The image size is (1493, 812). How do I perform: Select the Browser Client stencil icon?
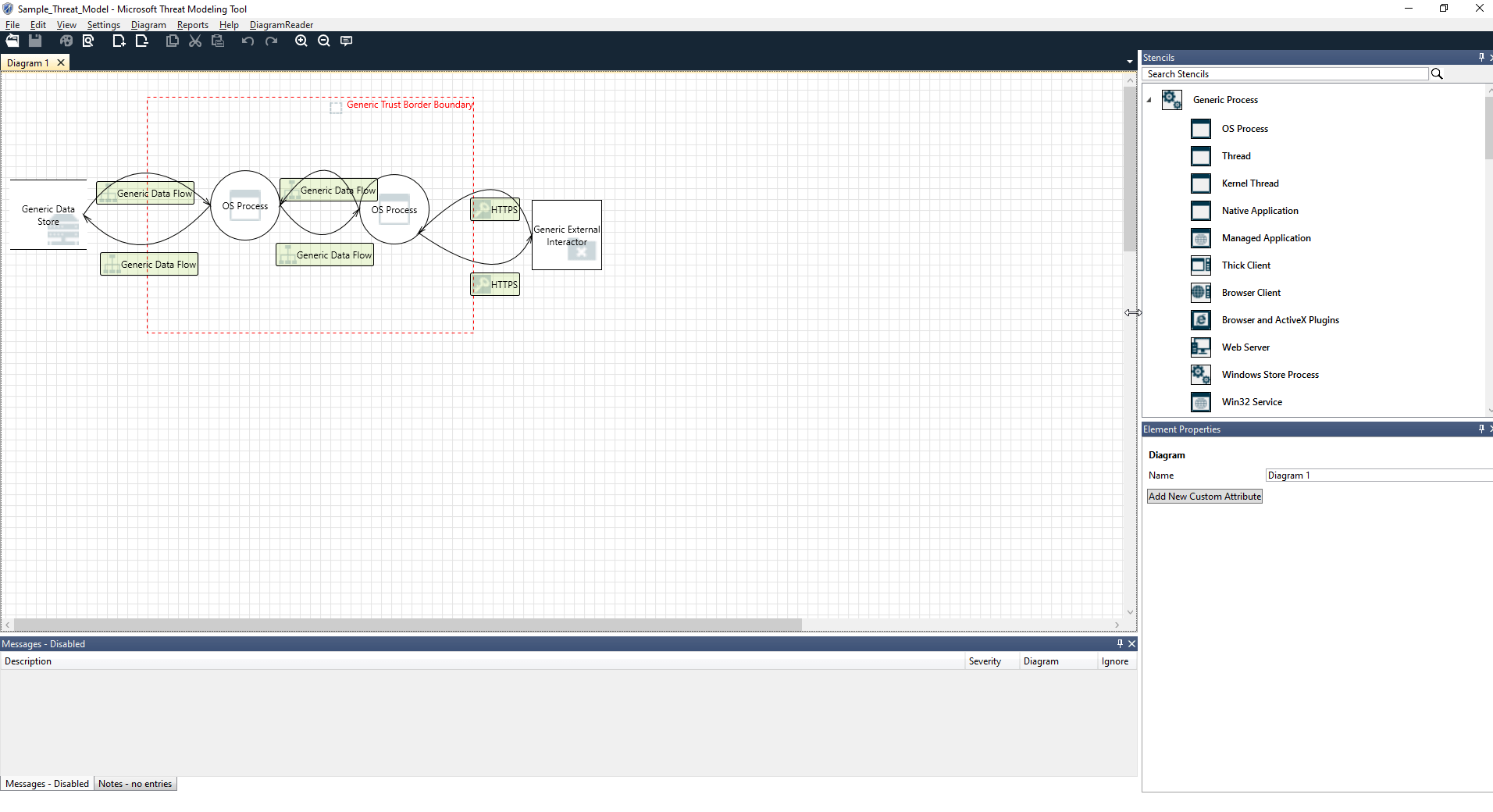[x=1201, y=293]
